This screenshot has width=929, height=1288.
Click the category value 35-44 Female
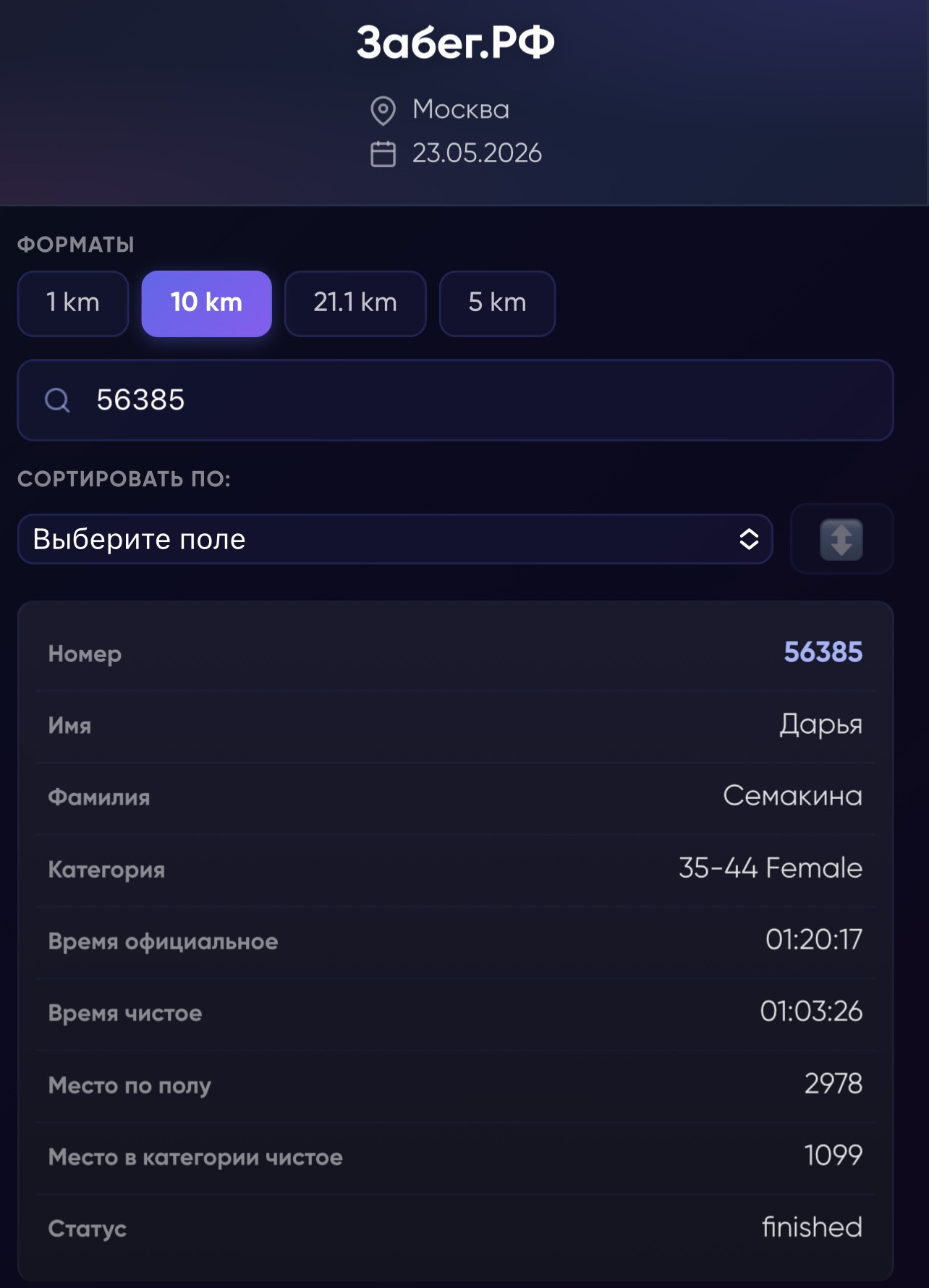coord(771,868)
